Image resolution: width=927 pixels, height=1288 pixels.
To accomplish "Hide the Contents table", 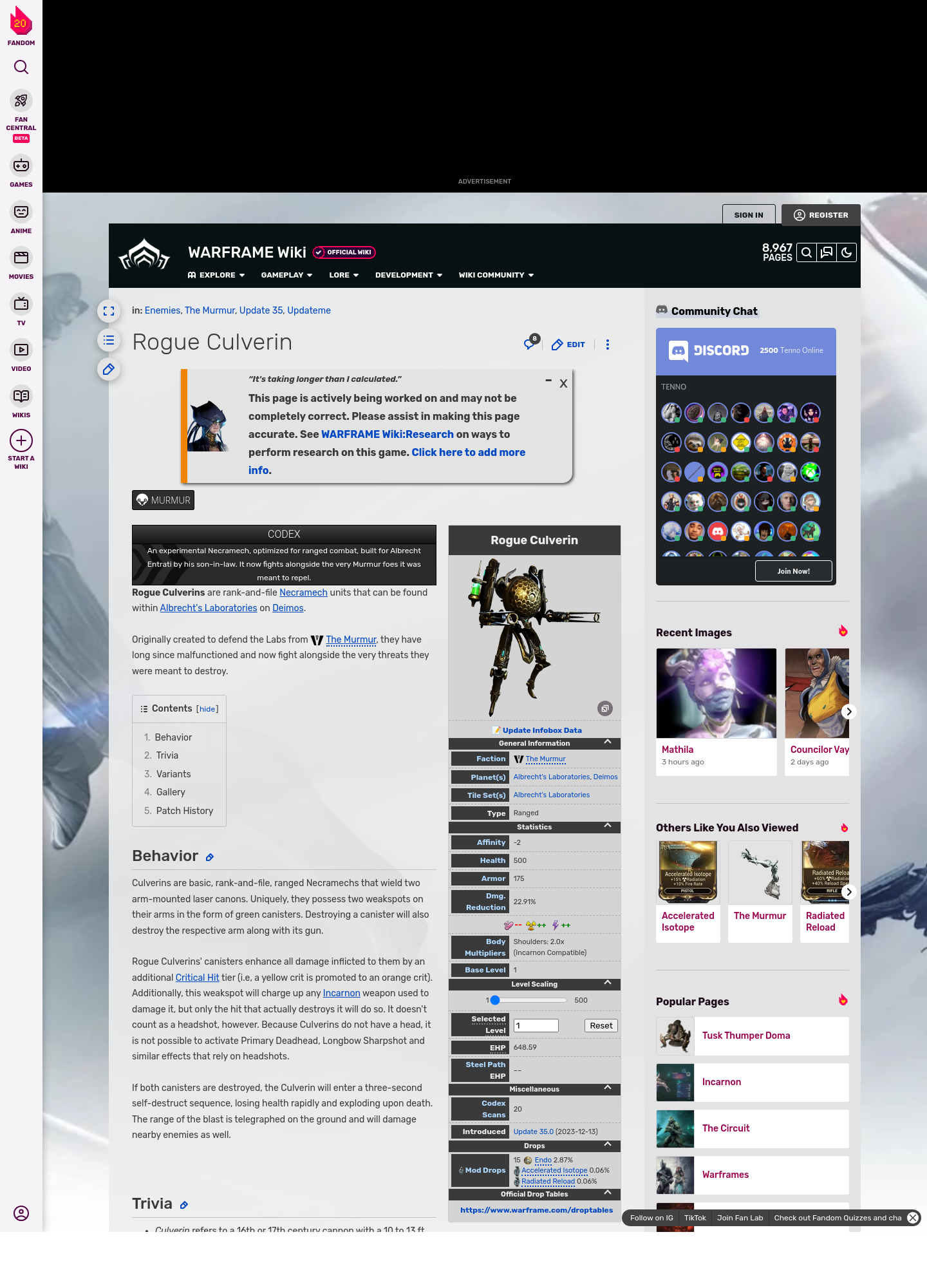I will [207, 709].
